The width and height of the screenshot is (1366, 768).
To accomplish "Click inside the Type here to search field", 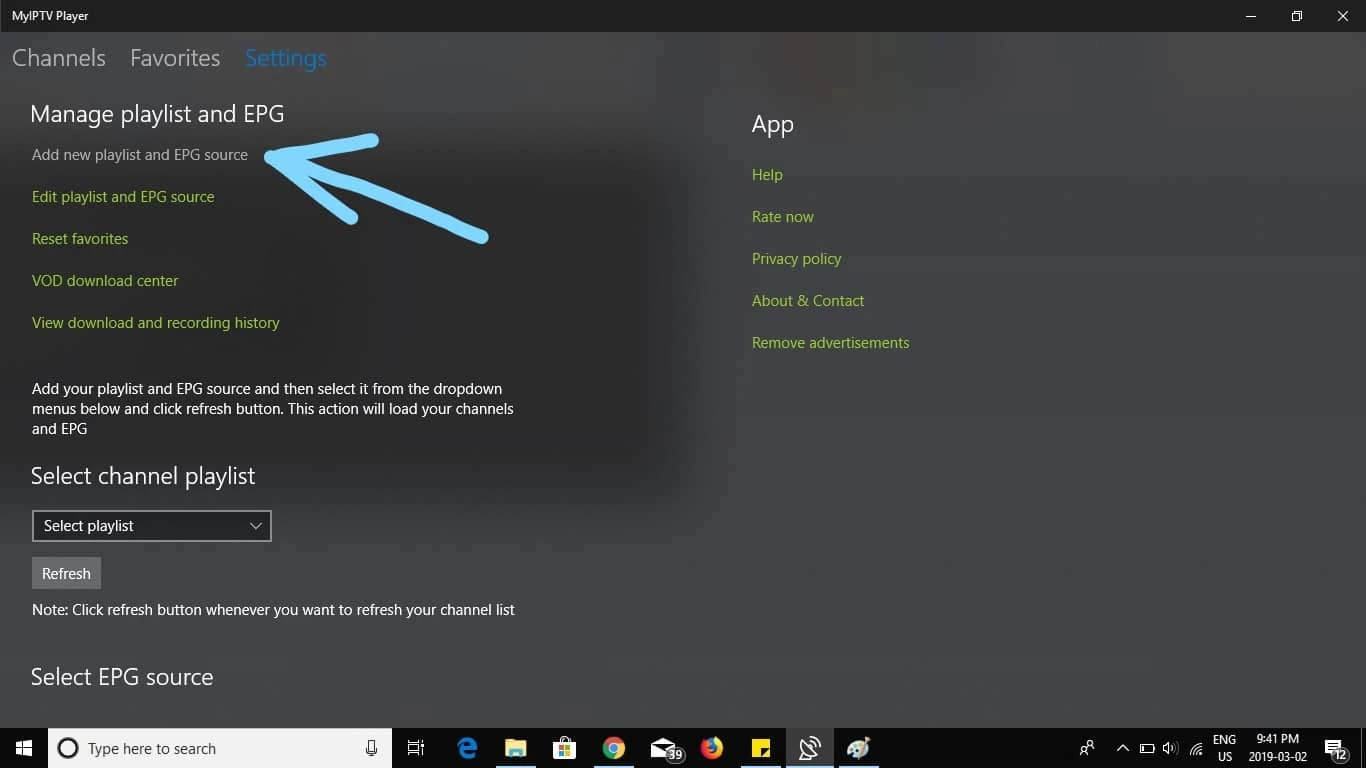I will click(200, 748).
